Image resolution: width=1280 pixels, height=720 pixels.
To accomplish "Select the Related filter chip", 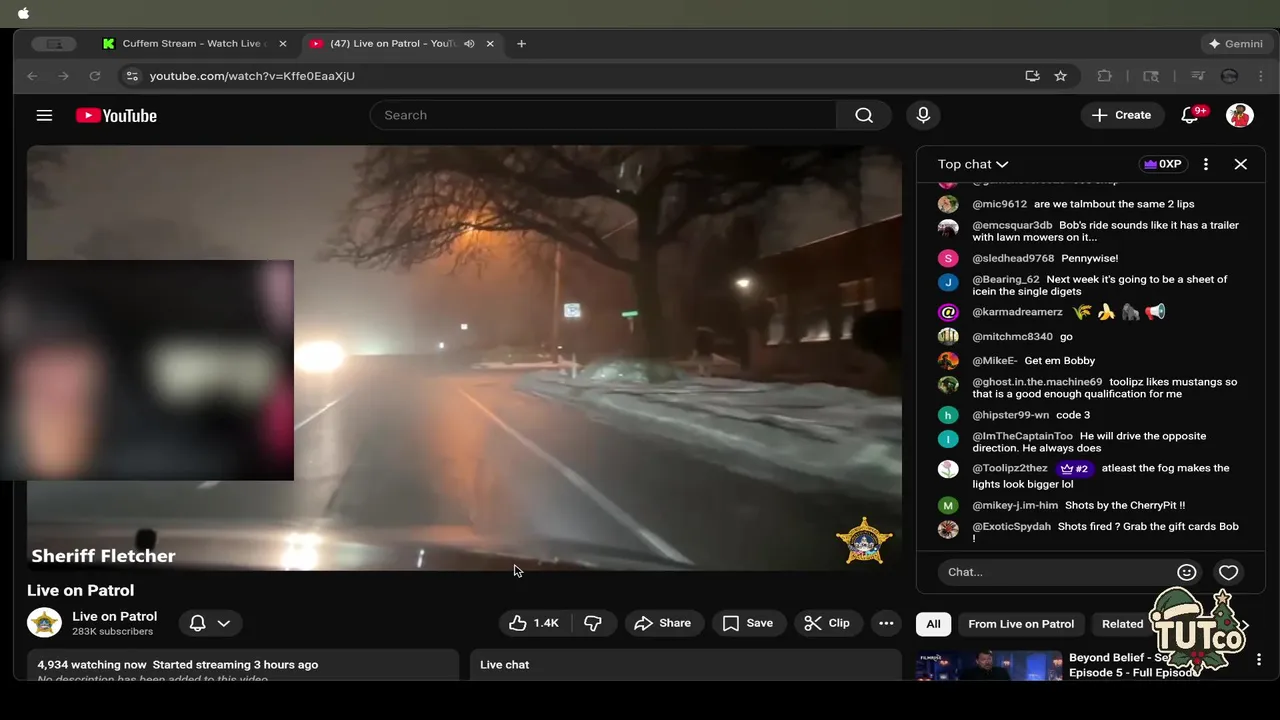I will [x=1122, y=624].
